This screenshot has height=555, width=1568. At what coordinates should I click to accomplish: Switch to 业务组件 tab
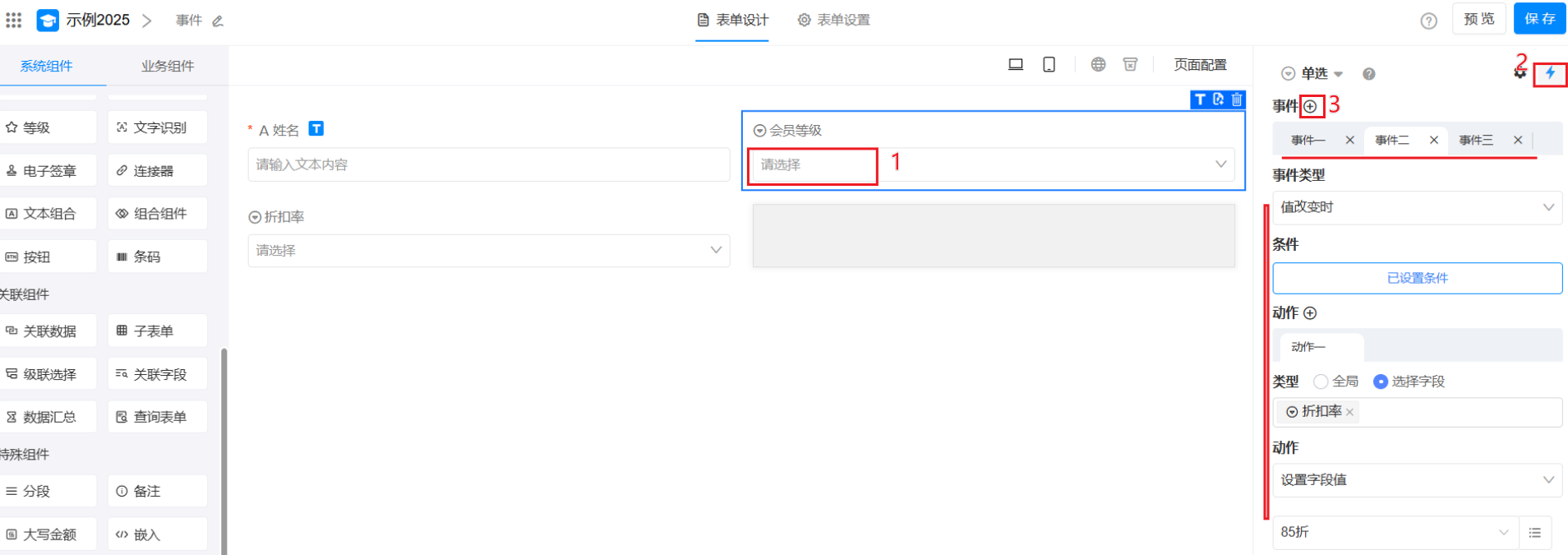[x=168, y=66]
